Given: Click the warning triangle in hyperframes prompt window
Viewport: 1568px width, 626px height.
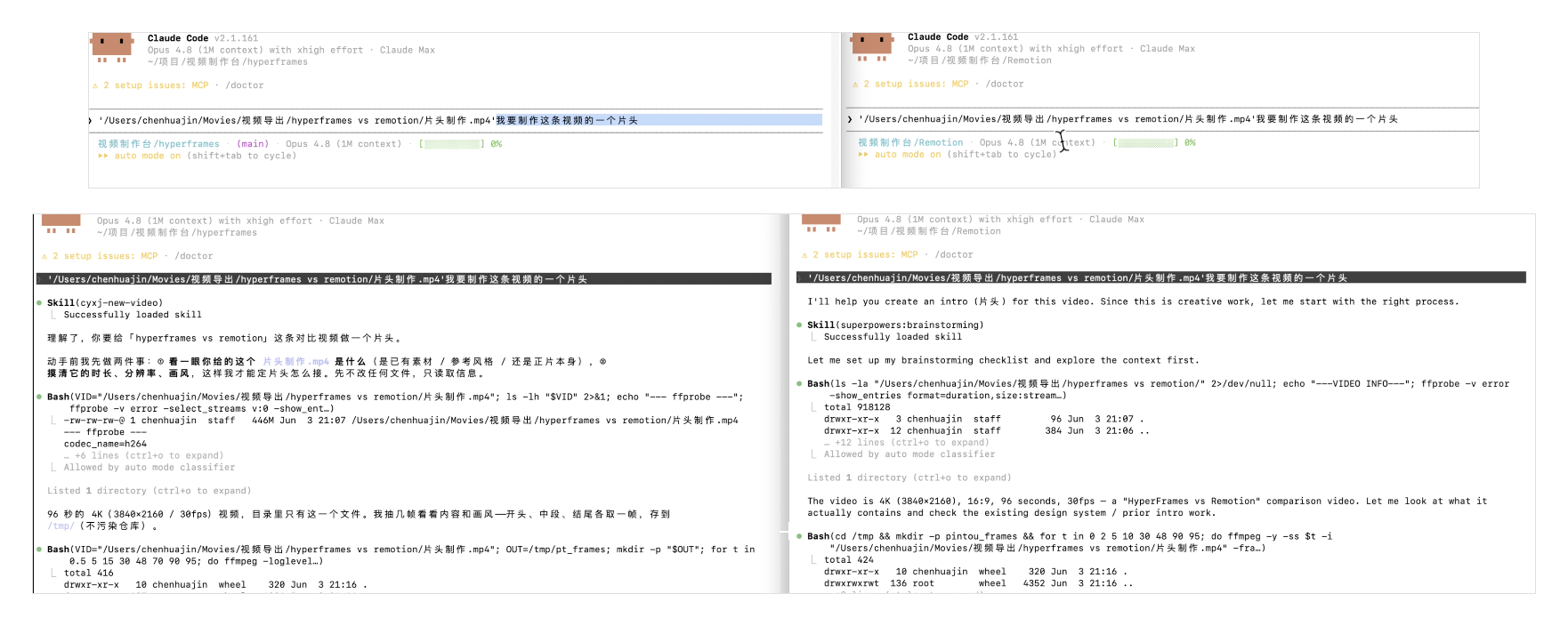Looking at the screenshot, I should 95,85.
